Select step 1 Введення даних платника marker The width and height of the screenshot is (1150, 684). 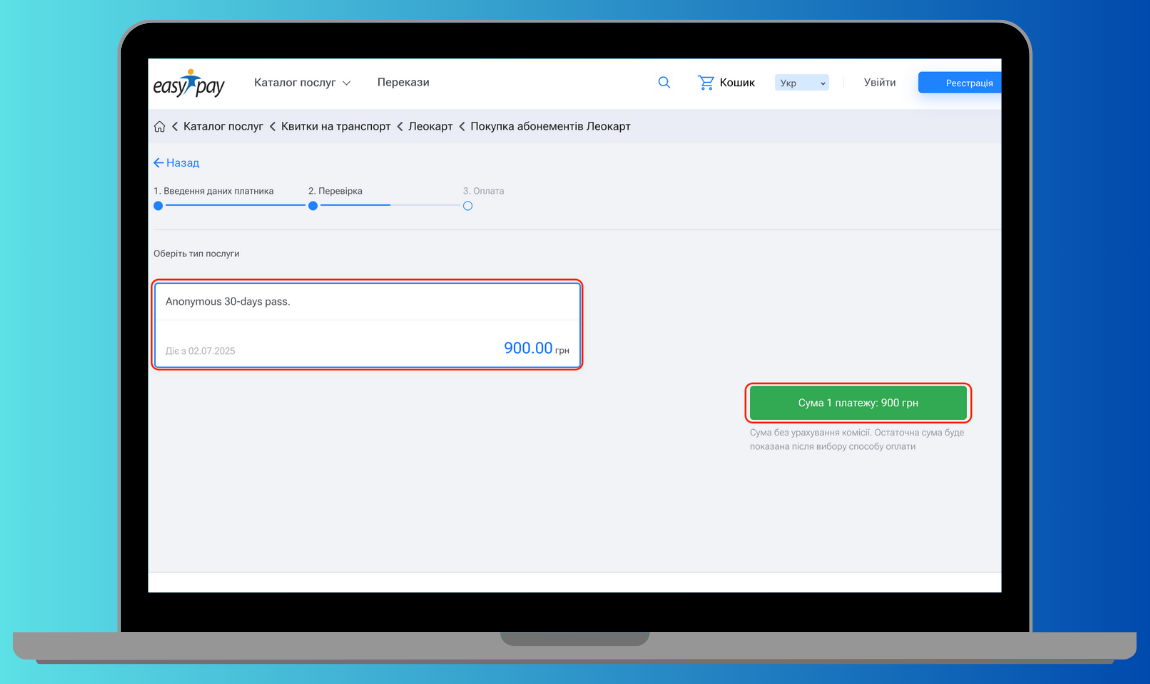[158, 206]
